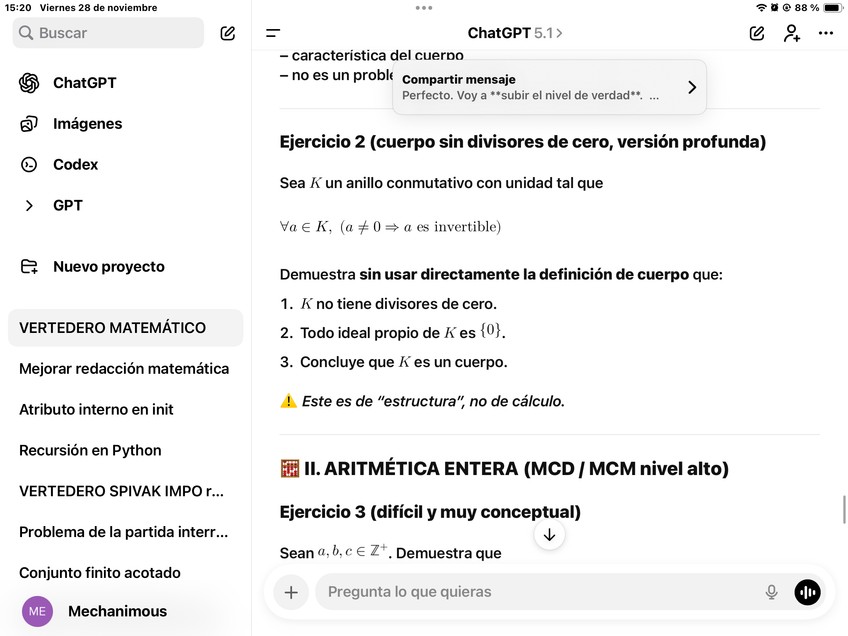848x636 pixels.
Task: Start voice mode with the waveform button
Action: pos(807,592)
